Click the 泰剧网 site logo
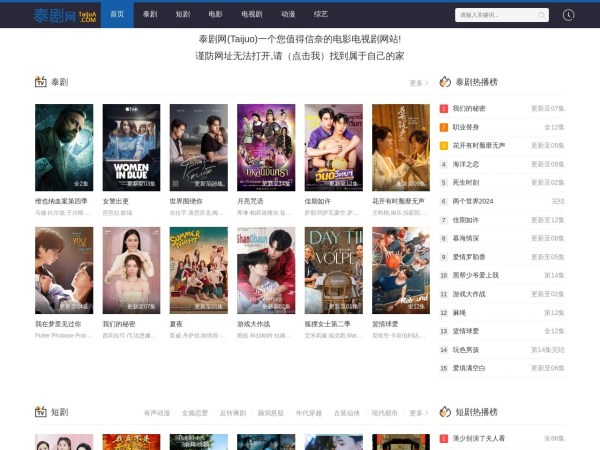This screenshot has width=600, height=450. pos(65,15)
